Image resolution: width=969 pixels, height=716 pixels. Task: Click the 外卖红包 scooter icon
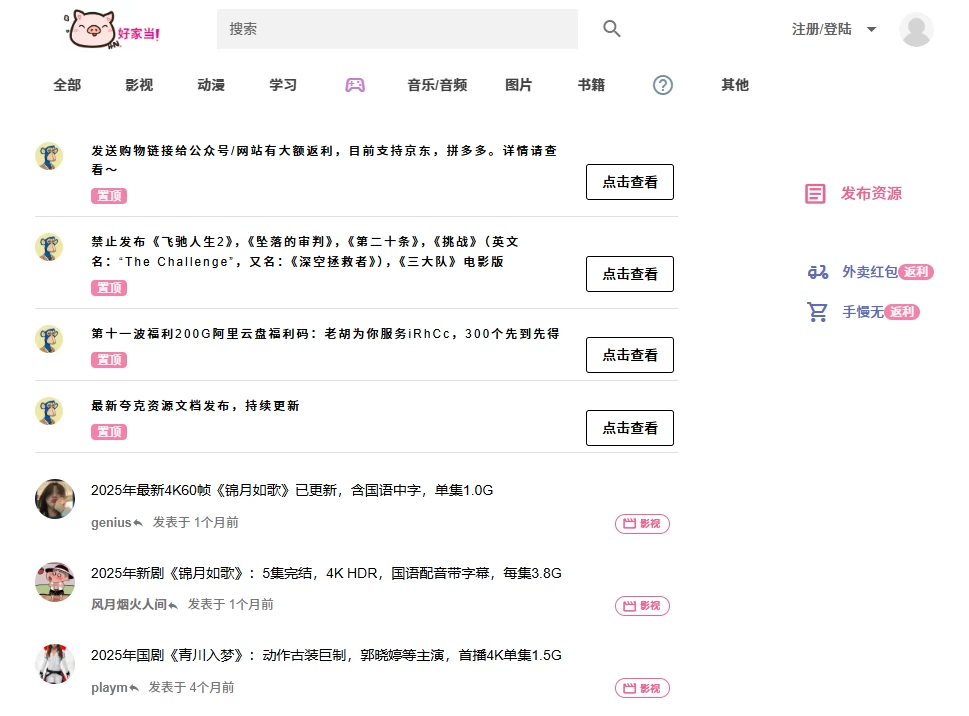[x=818, y=272]
